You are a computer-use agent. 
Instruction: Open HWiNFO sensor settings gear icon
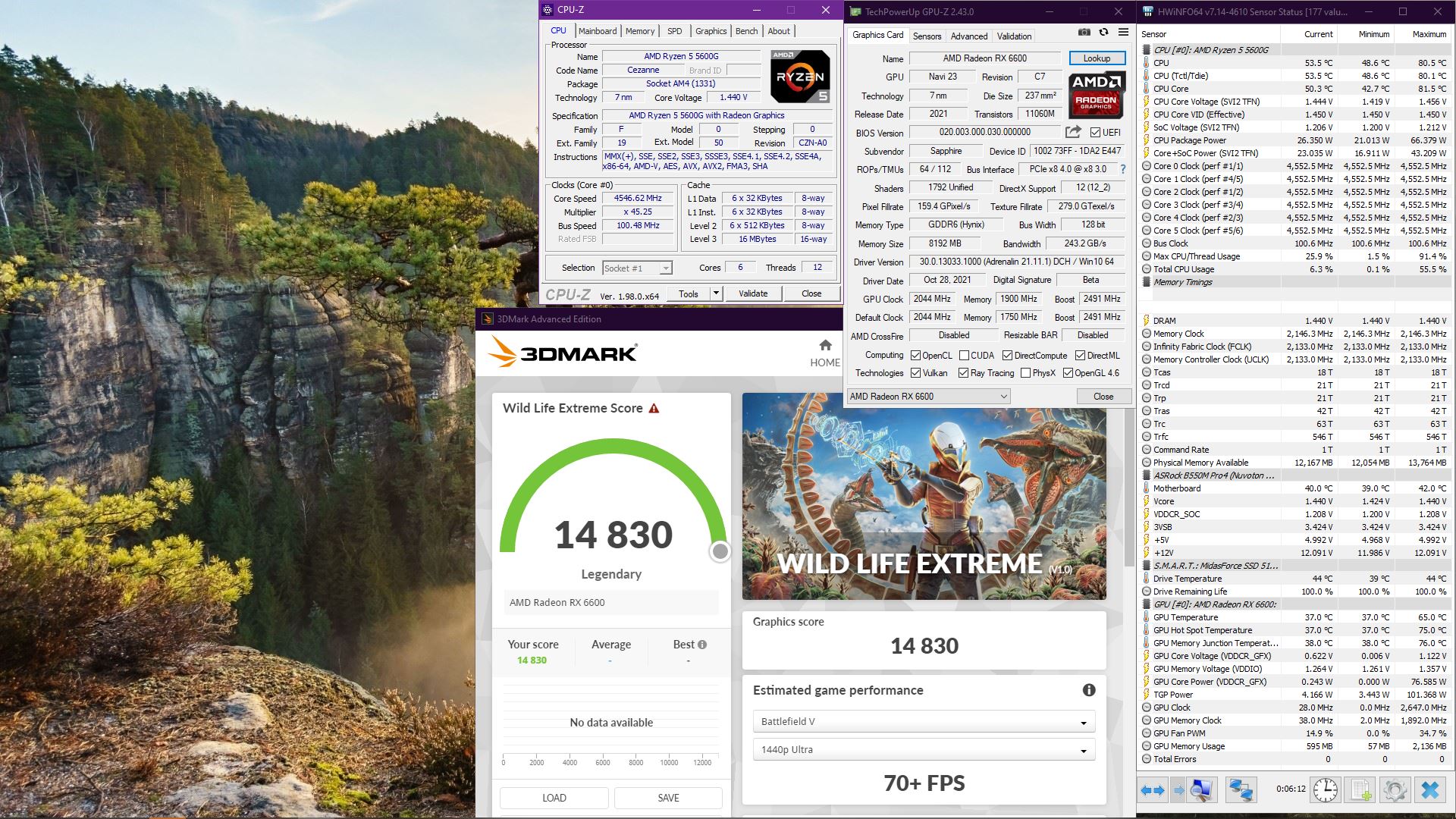click(x=1395, y=790)
